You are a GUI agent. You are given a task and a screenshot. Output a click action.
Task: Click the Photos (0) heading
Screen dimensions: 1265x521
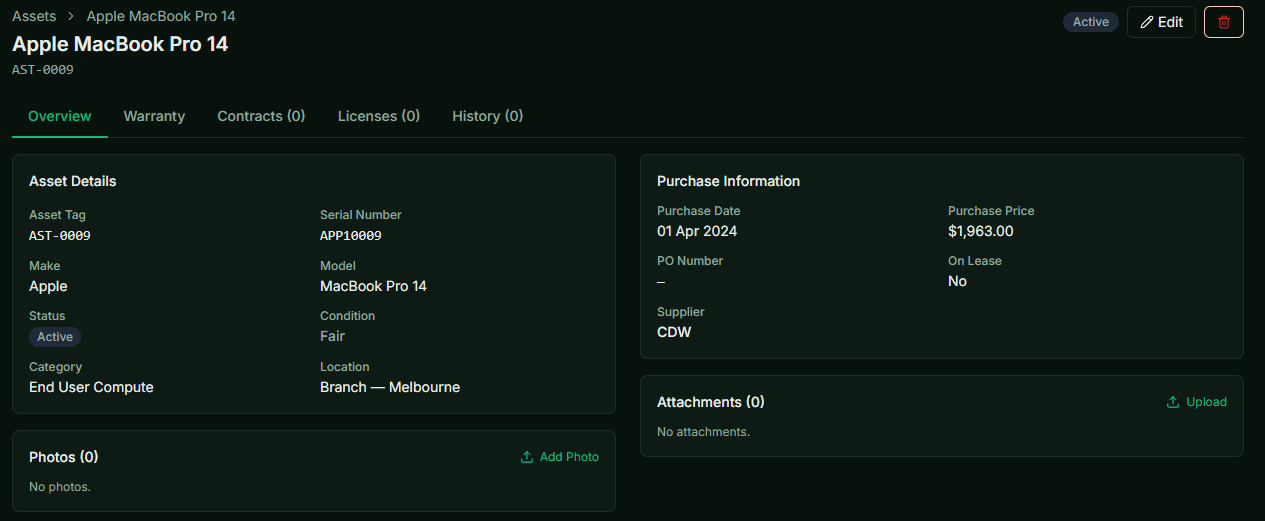click(x=64, y=457)
